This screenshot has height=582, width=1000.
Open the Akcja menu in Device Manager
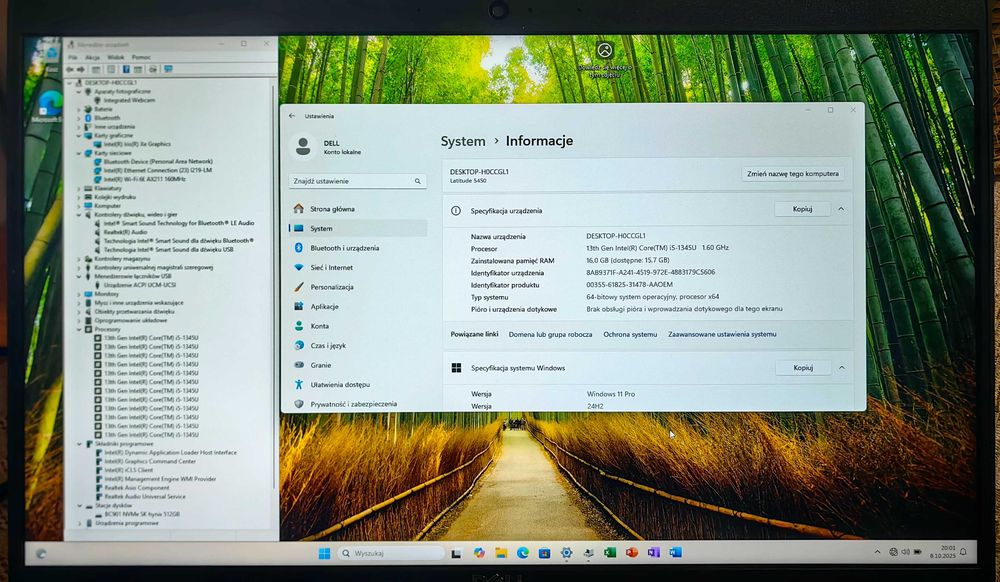[x=92, y=57]
